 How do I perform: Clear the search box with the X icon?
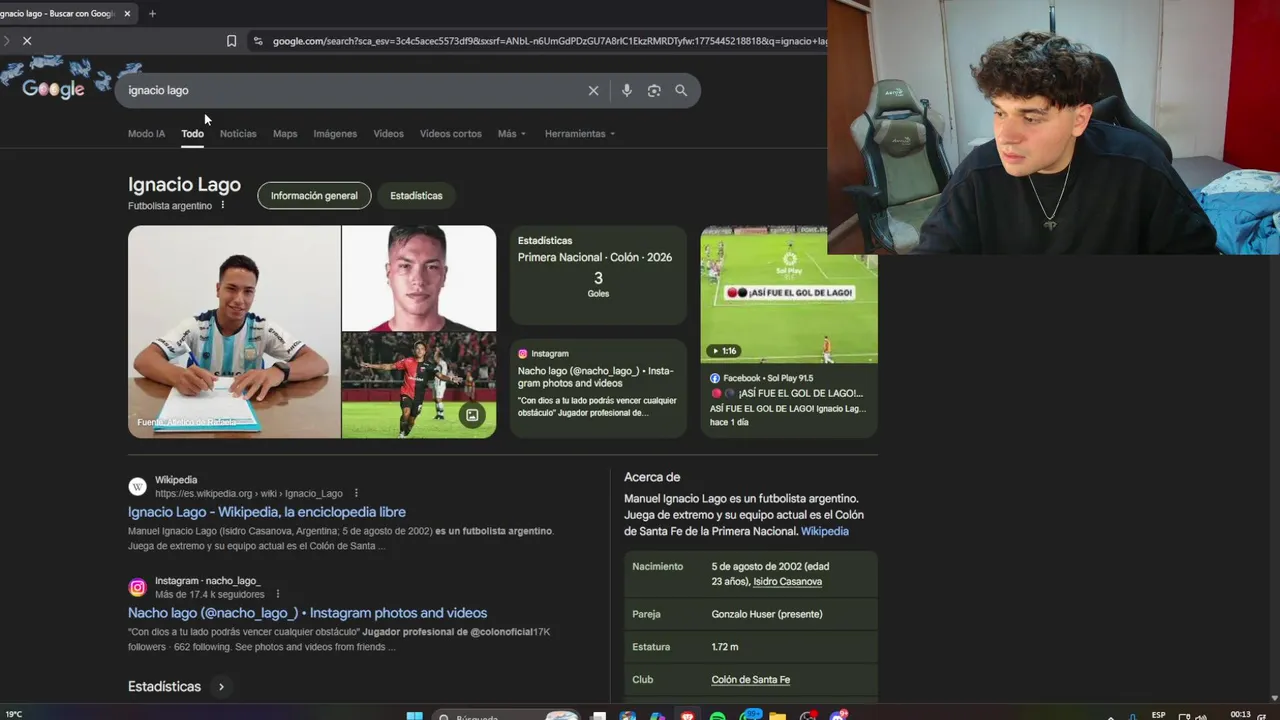coord(593,90)
